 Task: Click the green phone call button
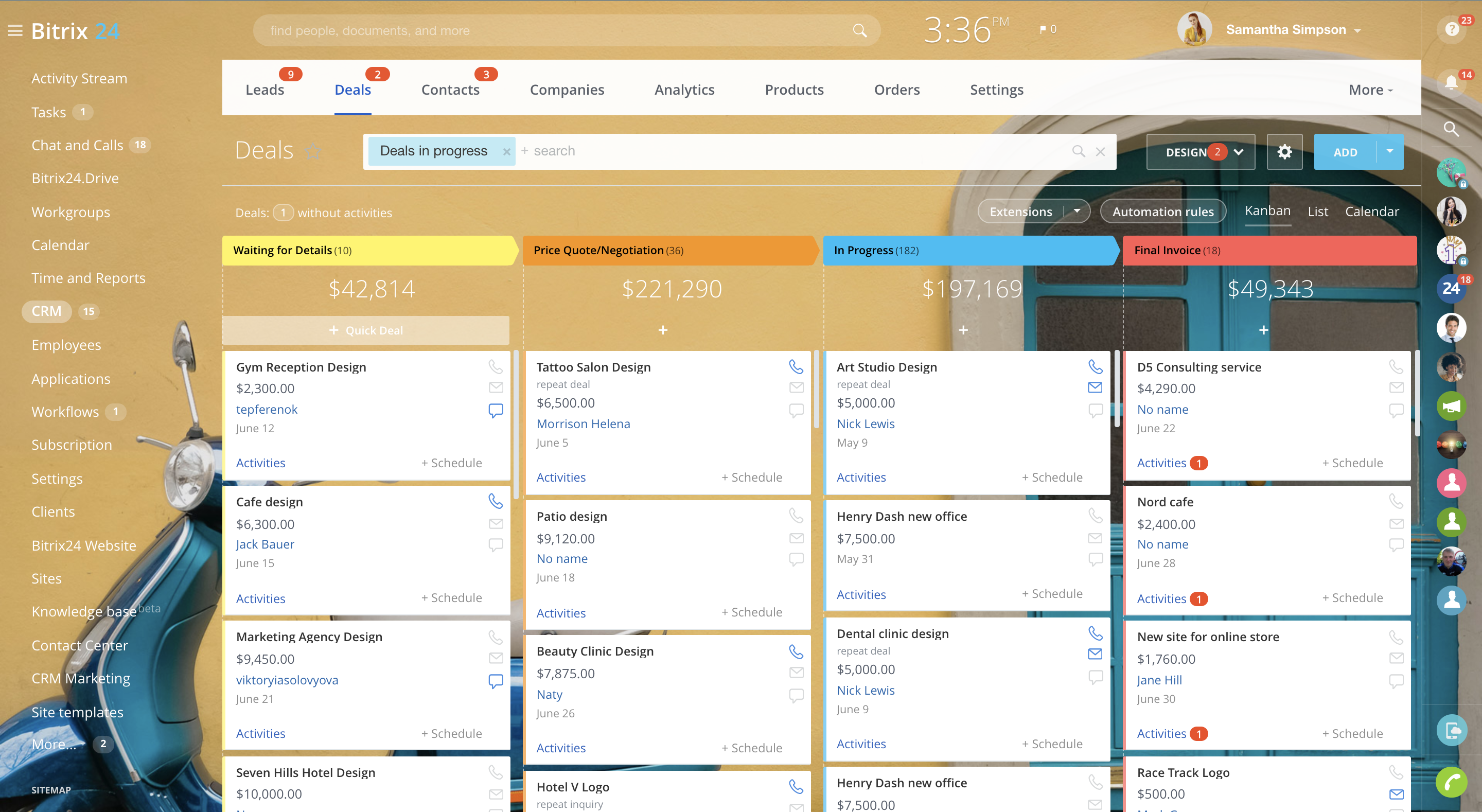coord(1451,782)
